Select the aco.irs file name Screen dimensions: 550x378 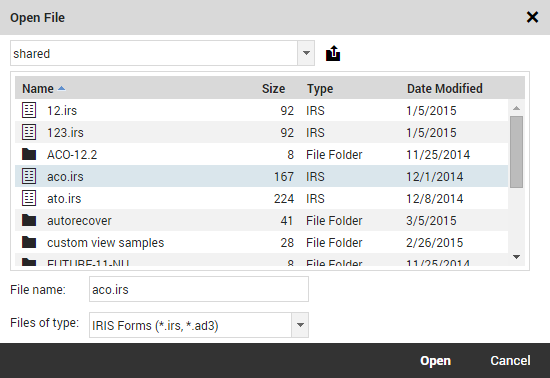[66, 176]
